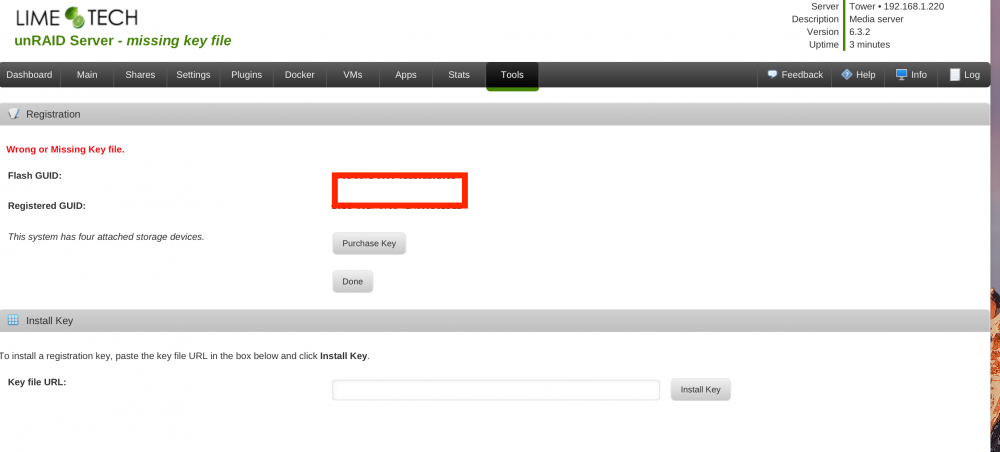The height and width of the screenshot is (452, 1000).
Task: Switch to the Main tab
Action: click(x=87, y=75)
